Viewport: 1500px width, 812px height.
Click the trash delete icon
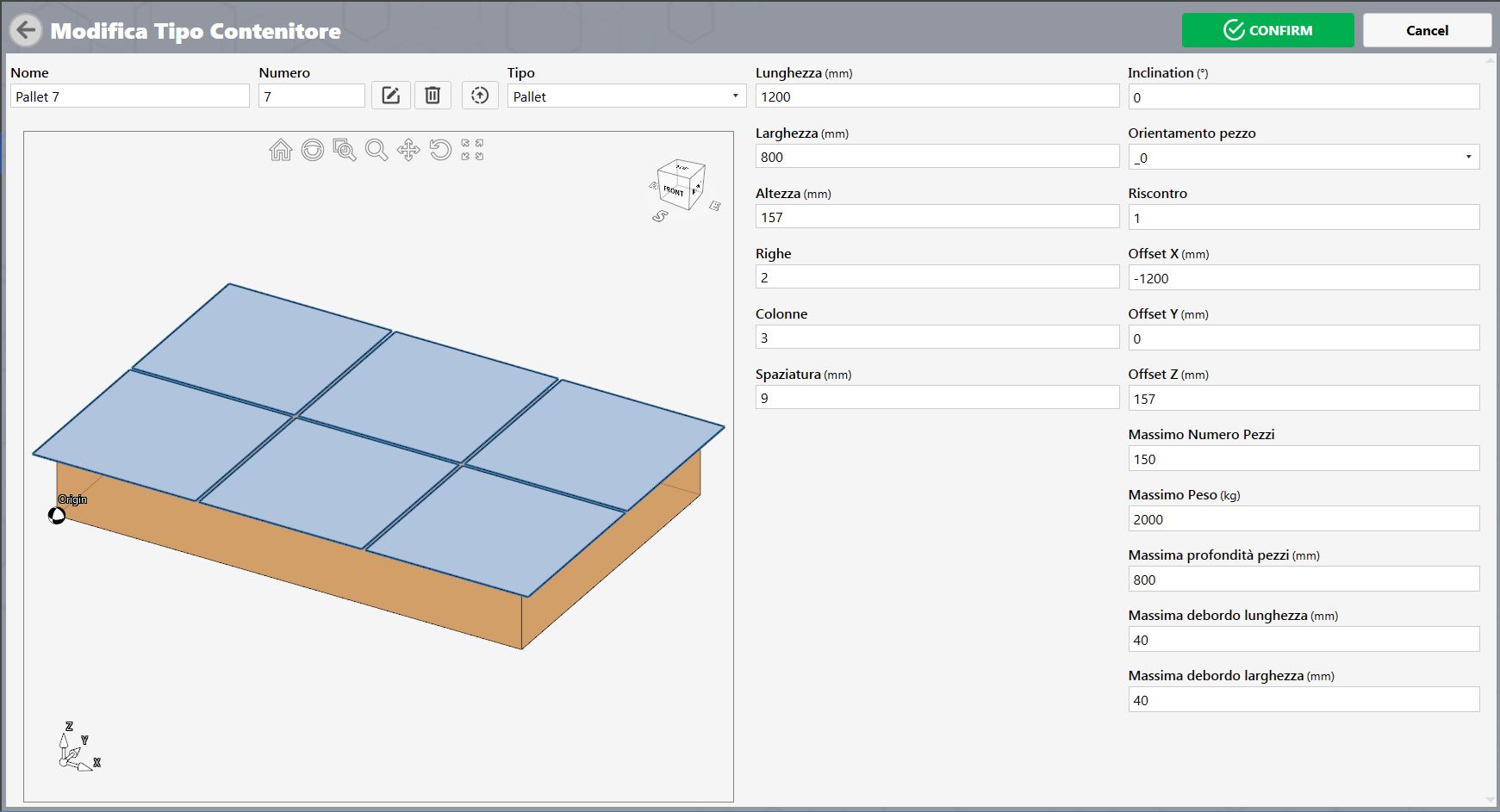point(433,96)
